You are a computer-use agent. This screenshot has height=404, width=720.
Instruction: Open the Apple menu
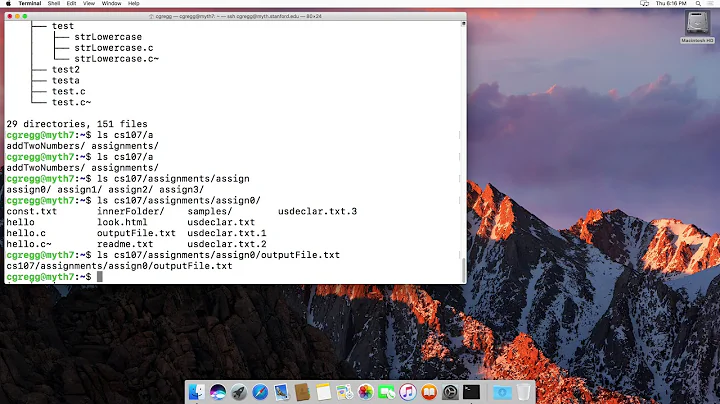tap(9, 5)
